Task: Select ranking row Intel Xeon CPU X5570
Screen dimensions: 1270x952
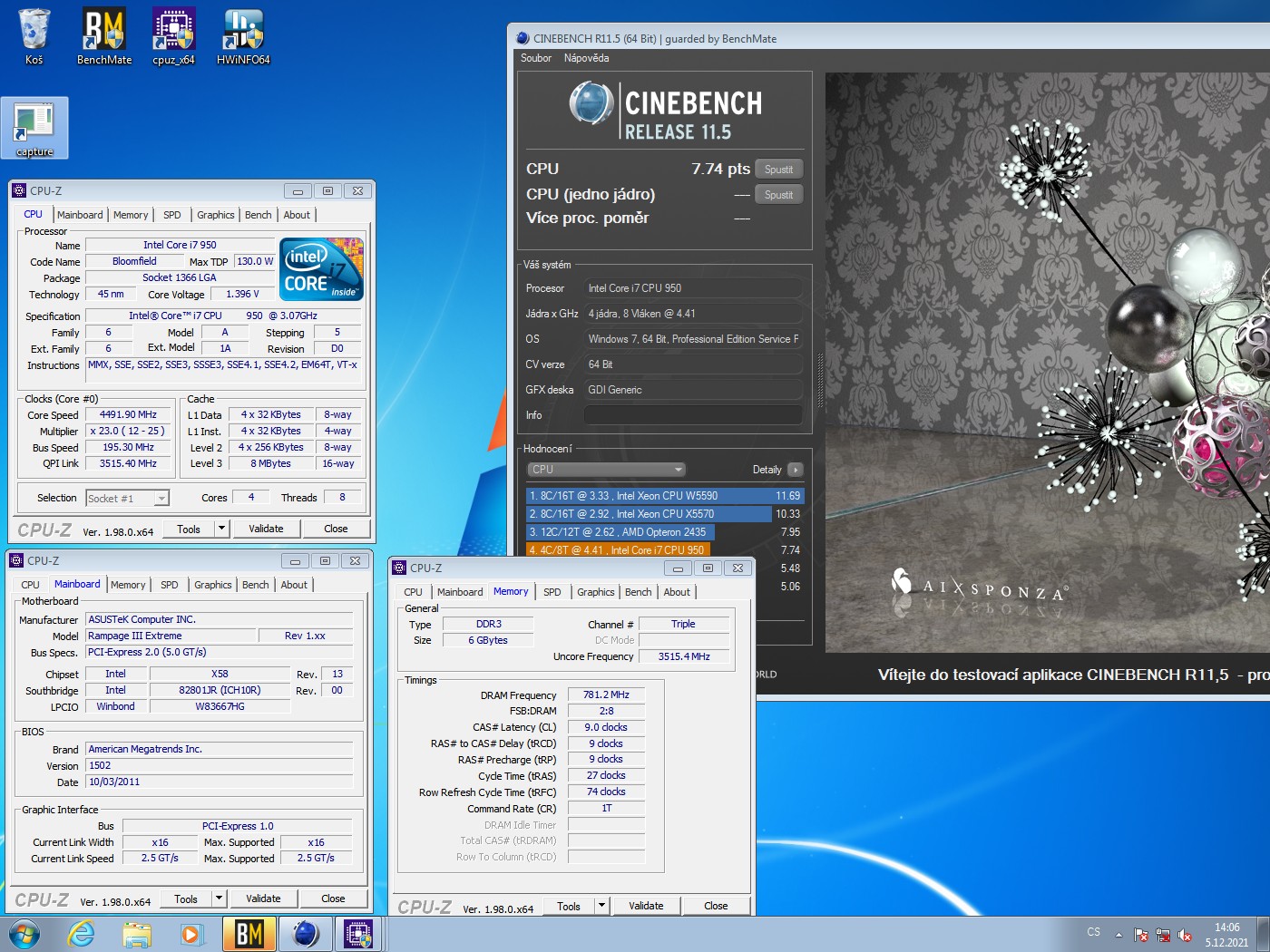Action: (x=664, y=514)
